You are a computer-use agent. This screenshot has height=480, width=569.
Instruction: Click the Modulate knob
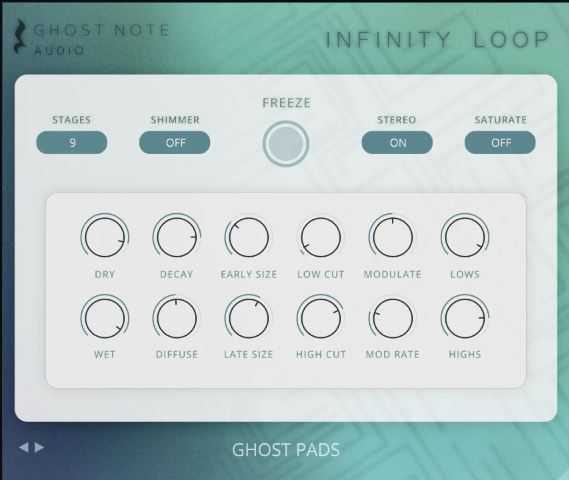[393, 237]
